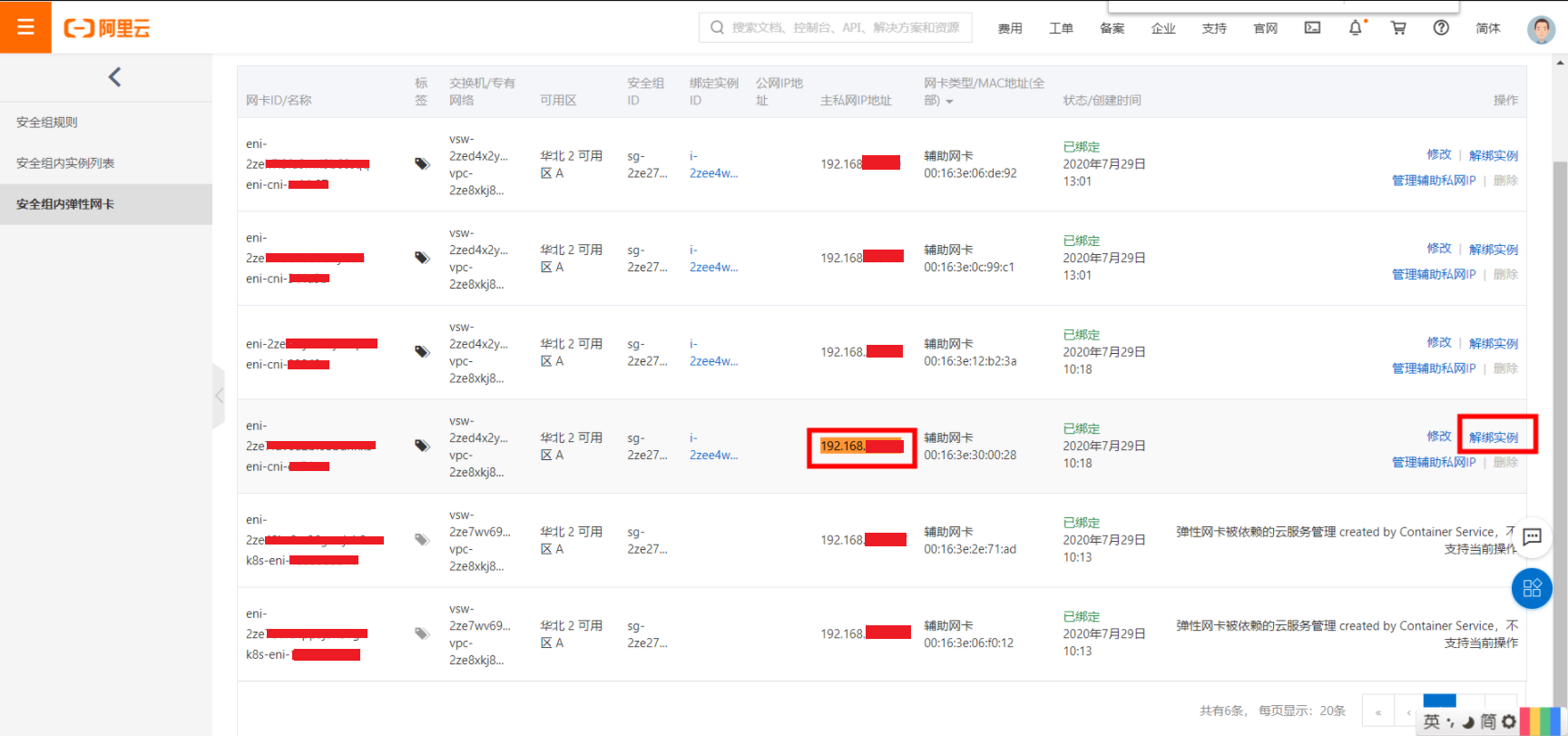Go back using the sidebar arrow

tap(114, 77)
